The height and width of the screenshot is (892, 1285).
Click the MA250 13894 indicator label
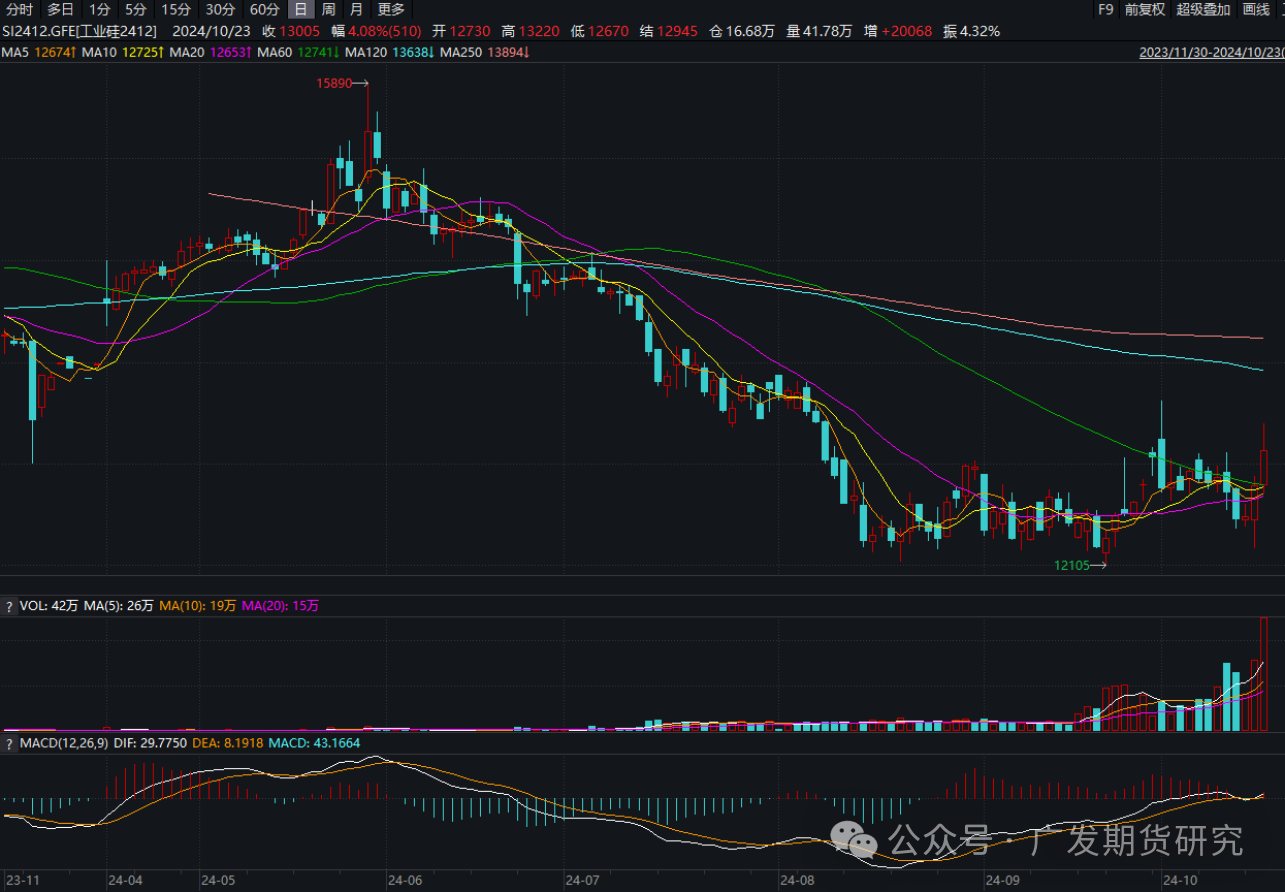[484, 53]
